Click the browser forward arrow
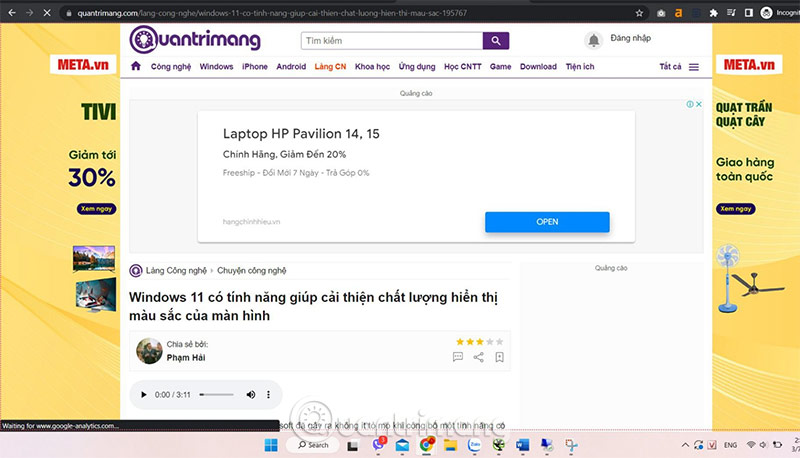800x458 pixels. 29,13
